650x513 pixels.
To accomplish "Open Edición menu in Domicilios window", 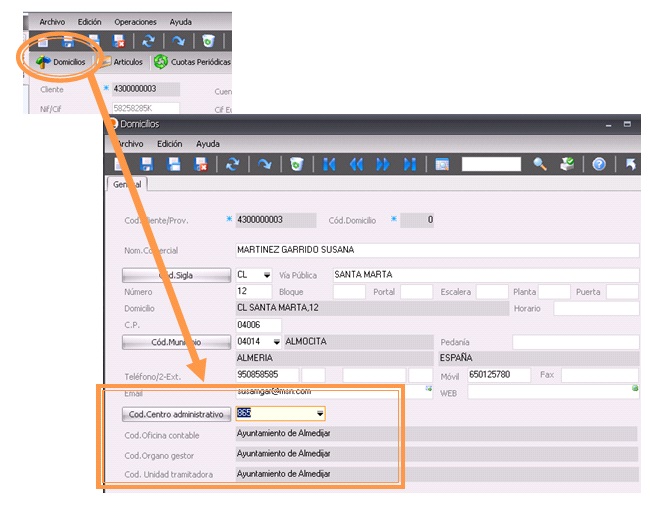I will pos(170,144).
